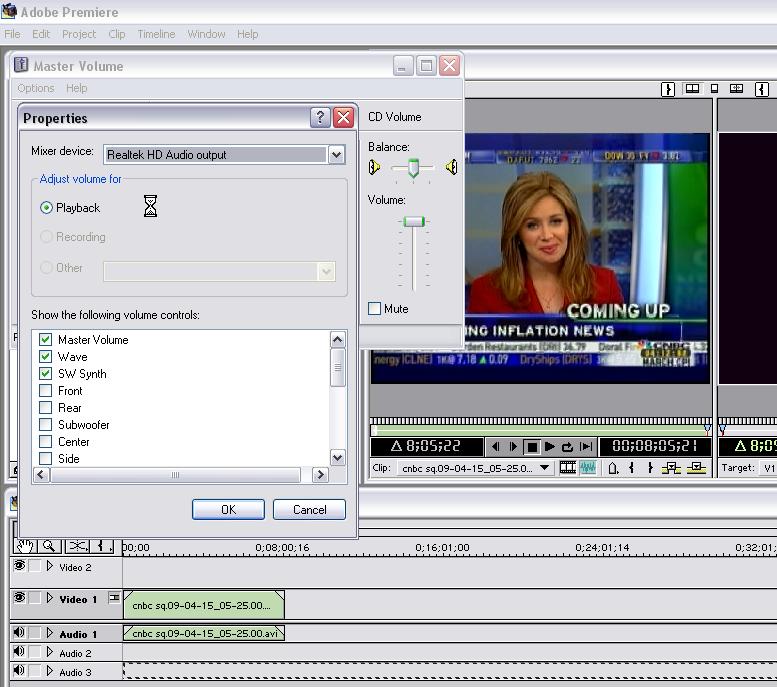Image resolution: width=777 pixels, height=687 pixels.
Task: Click the Insert edit icon
Action: [671, 467]
